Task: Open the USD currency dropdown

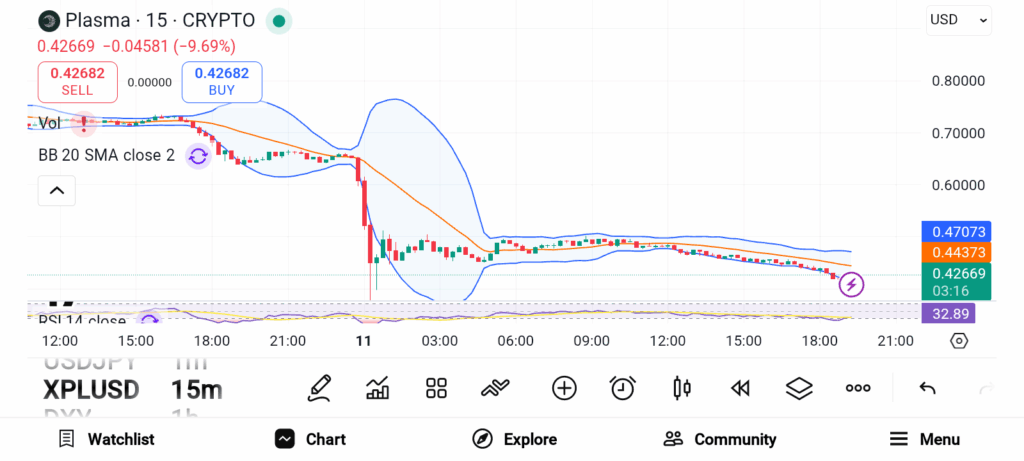Action: click(x=958, y=19)
